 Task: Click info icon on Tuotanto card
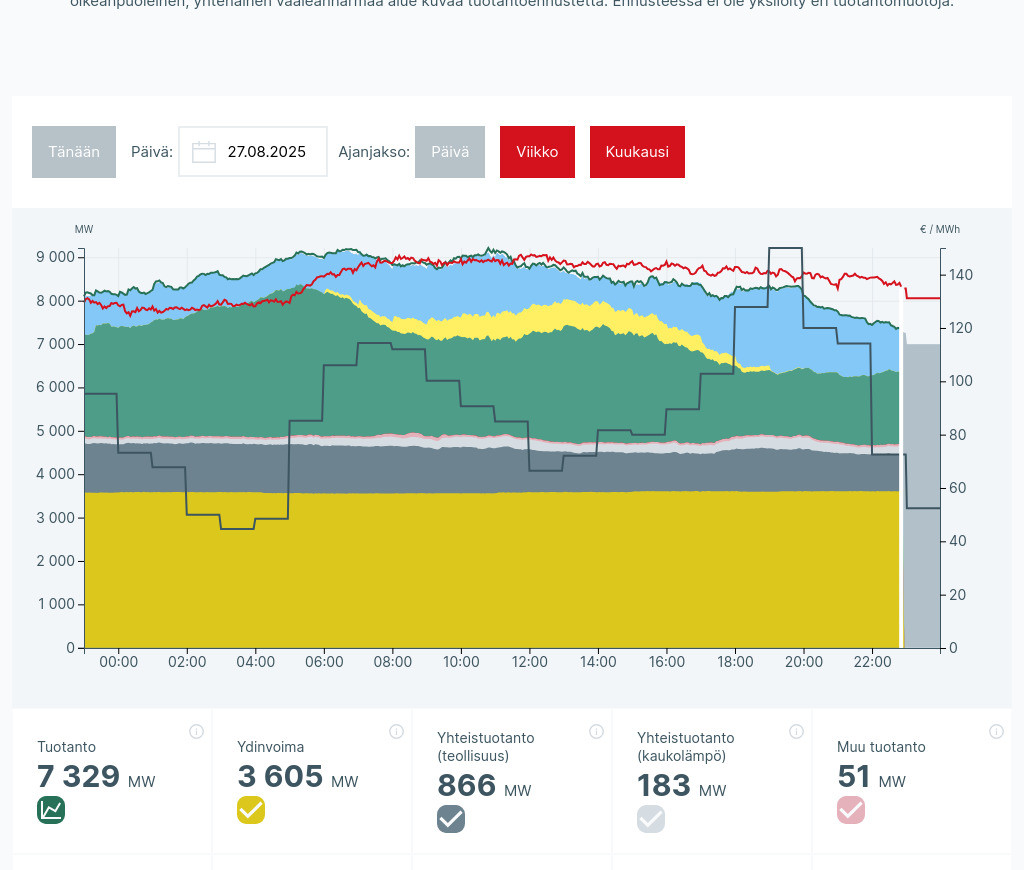196,731
